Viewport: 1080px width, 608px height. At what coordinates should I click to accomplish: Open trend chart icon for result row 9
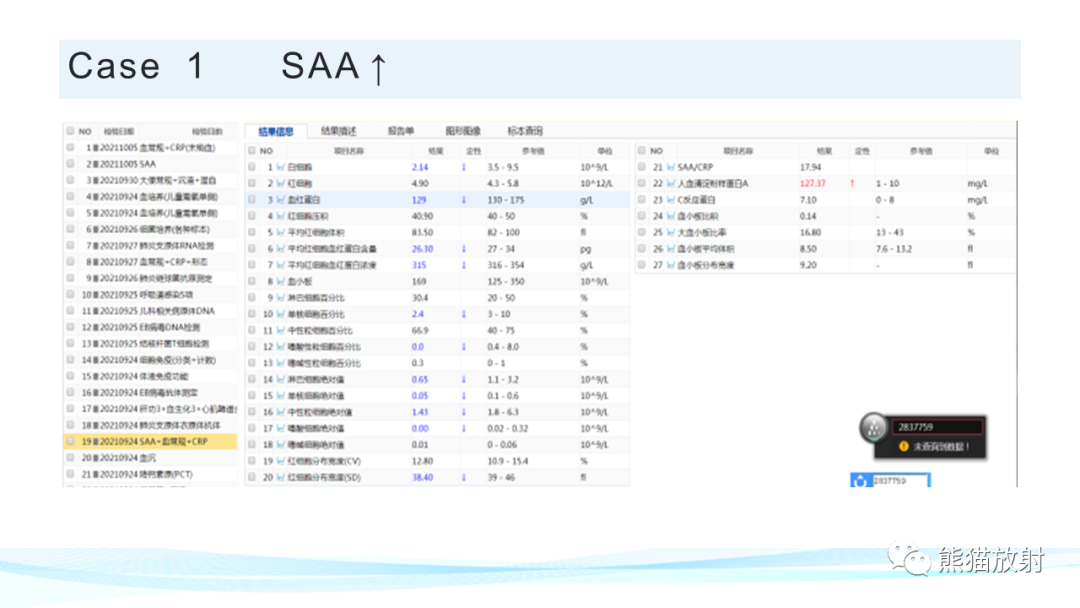click(x=281, y=298)
